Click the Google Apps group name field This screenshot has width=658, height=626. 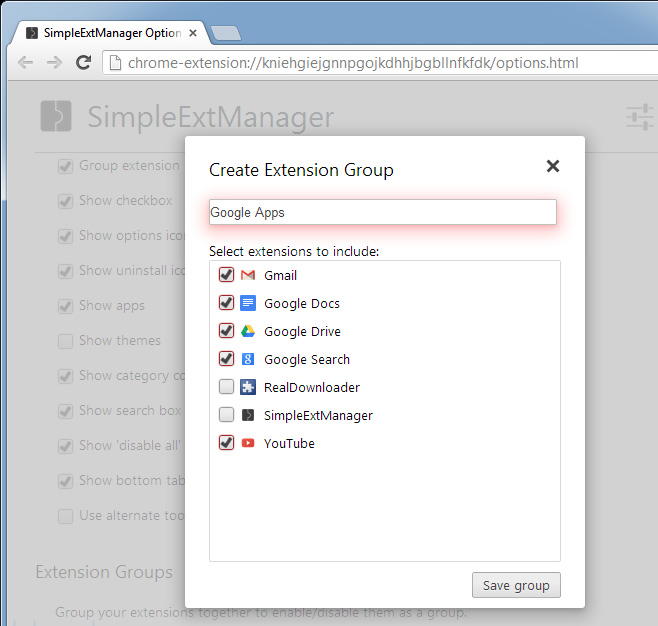tap(383, 212)
